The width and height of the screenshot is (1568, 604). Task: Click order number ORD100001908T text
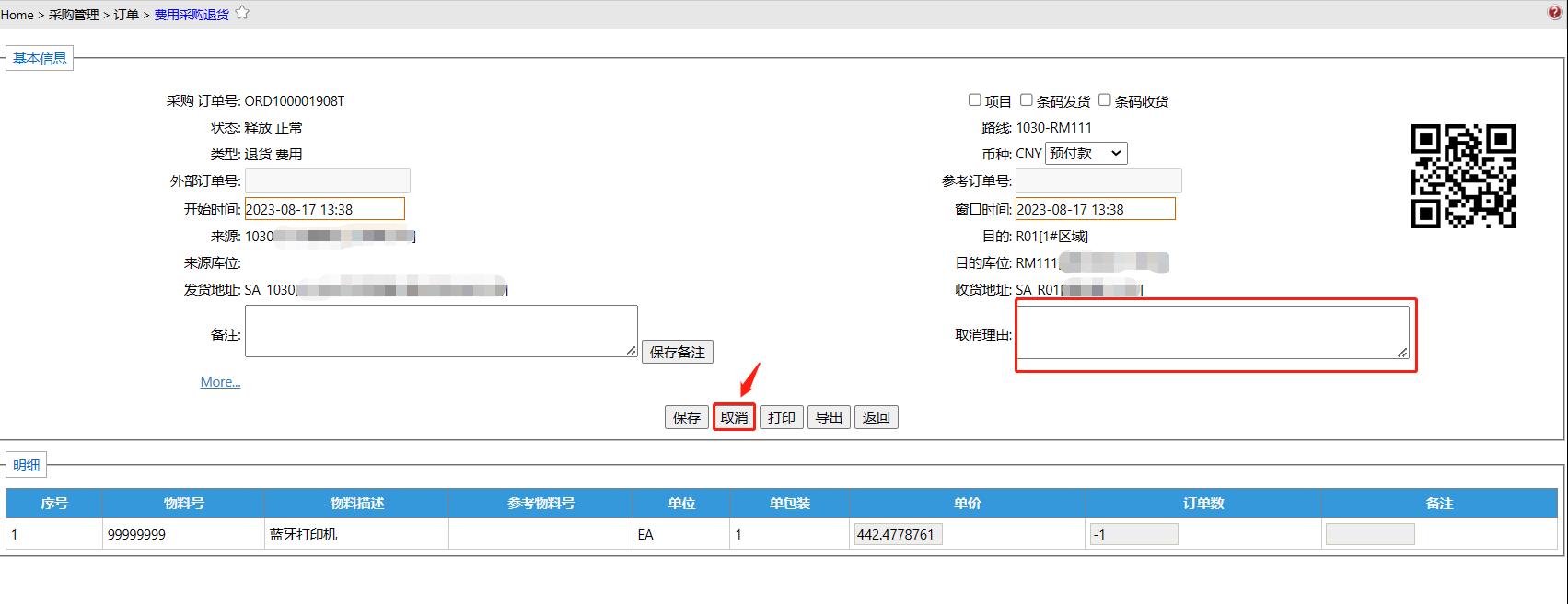point(295,101)
